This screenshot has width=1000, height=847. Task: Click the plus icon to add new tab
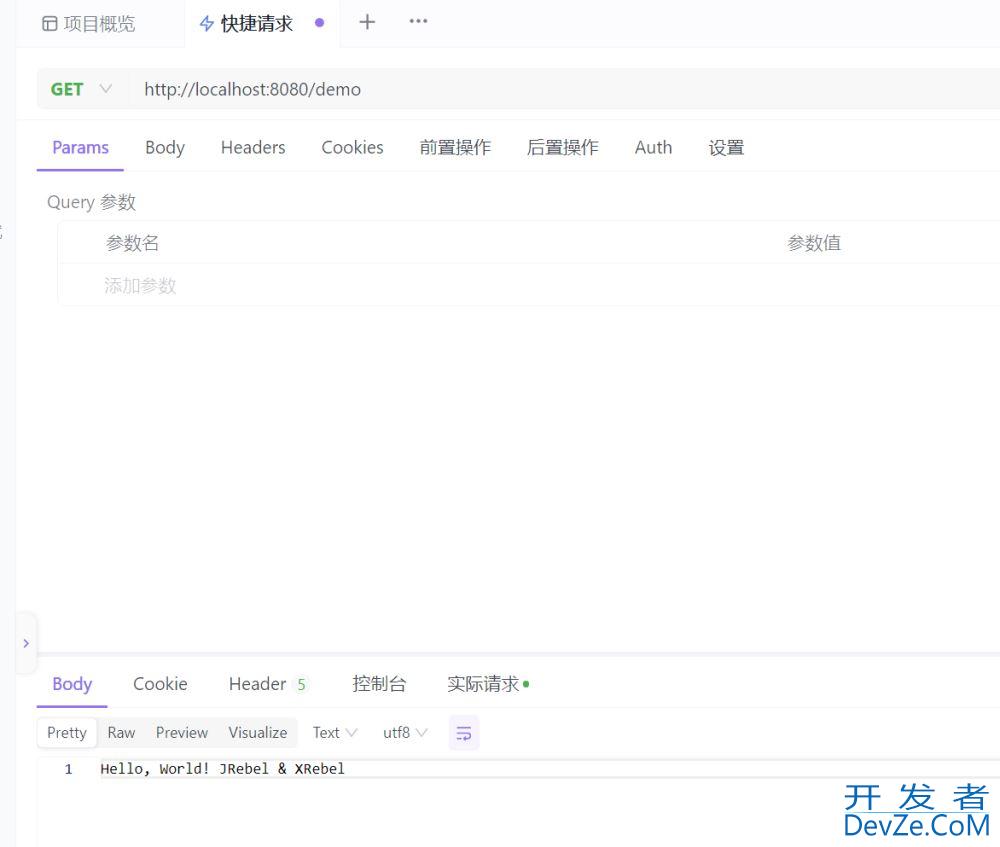pyautogui.click(x=367, y=22)
